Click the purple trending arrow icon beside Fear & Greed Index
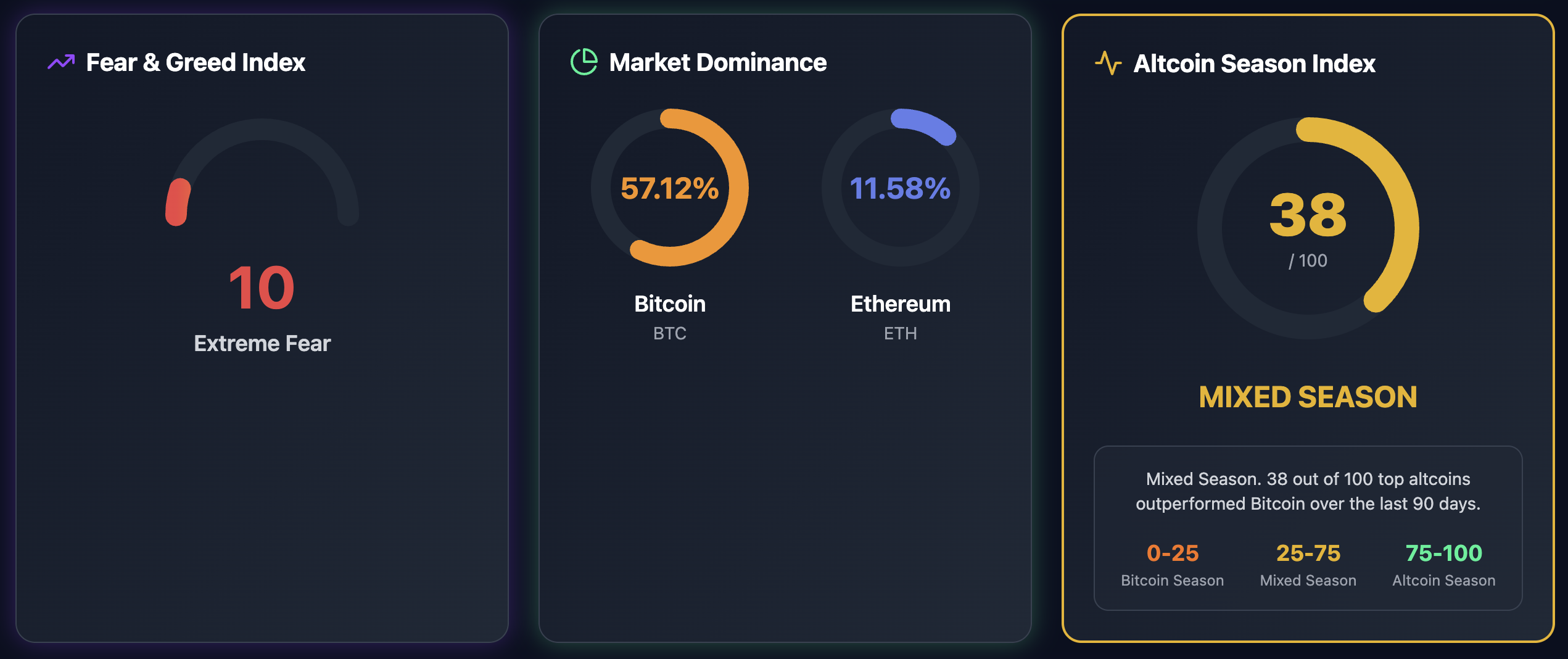This screenshot has height=659, width=1568. [62, 62]
